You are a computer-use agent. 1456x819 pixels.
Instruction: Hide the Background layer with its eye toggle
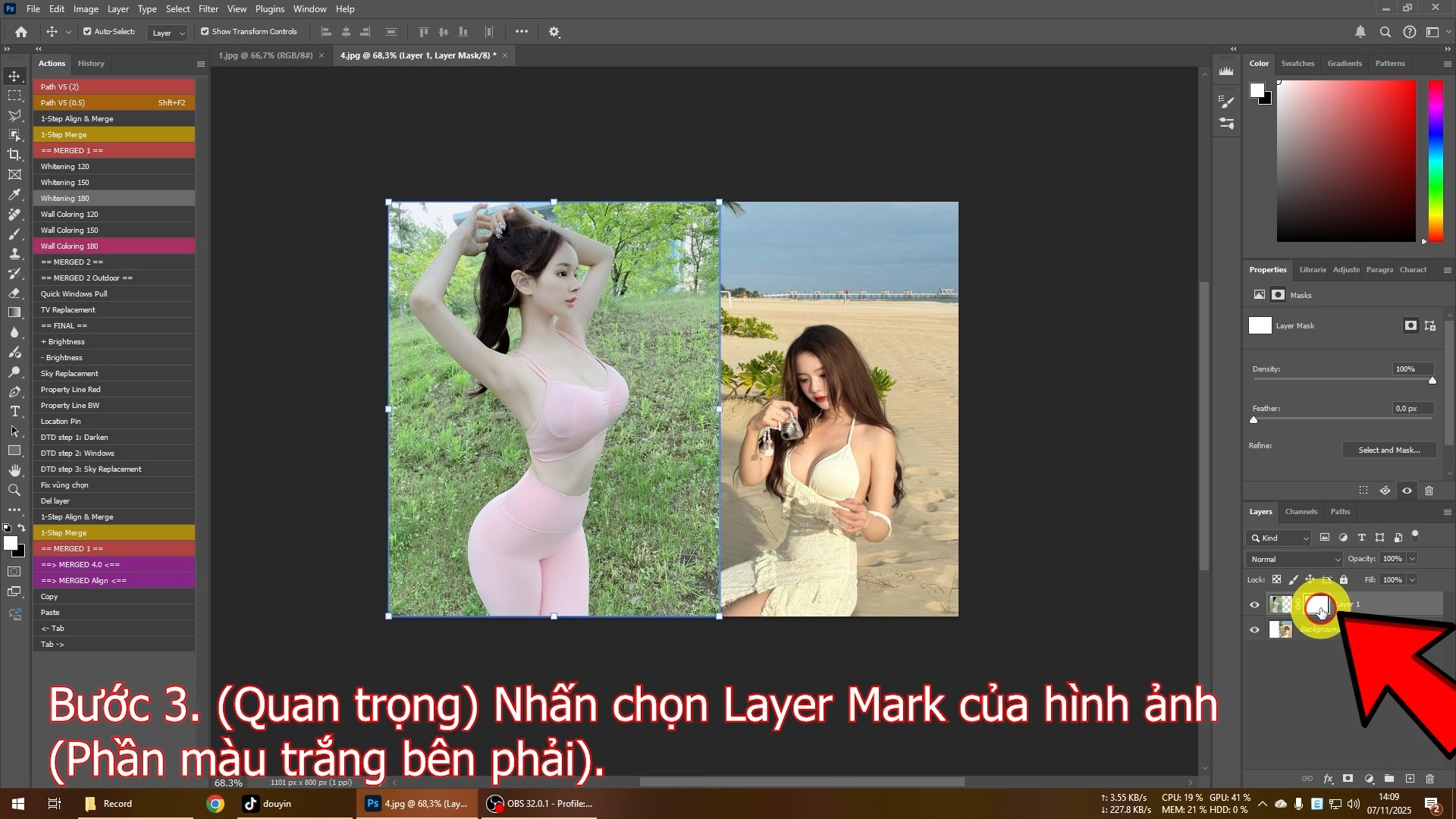click(x=1255, y=629)
